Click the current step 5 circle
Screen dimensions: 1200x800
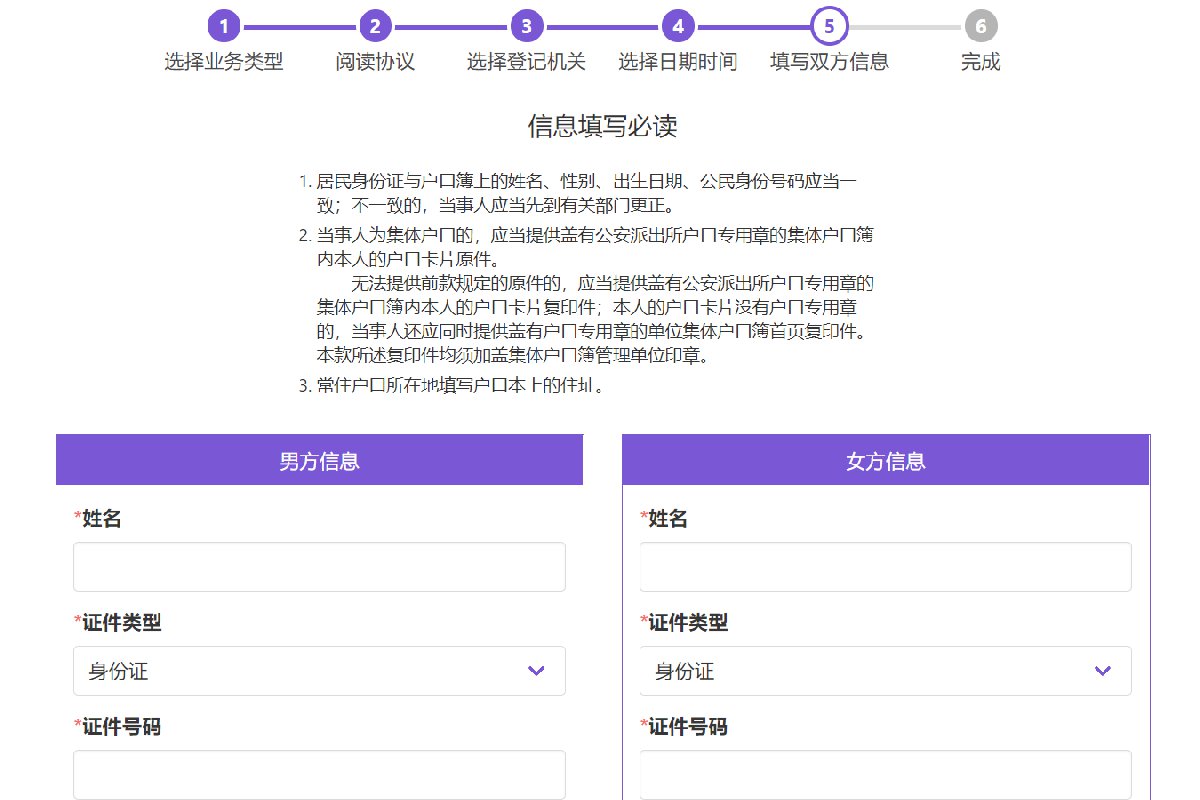(x=829, y=27)
